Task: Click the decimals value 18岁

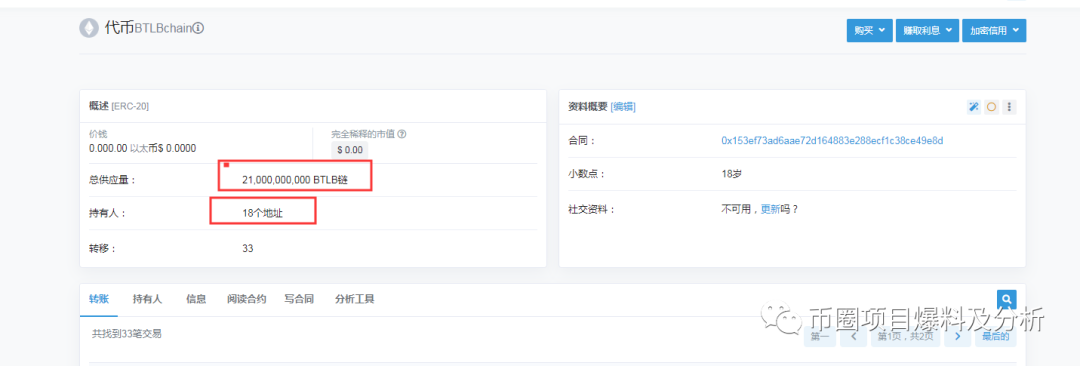Action: point(731,174)
